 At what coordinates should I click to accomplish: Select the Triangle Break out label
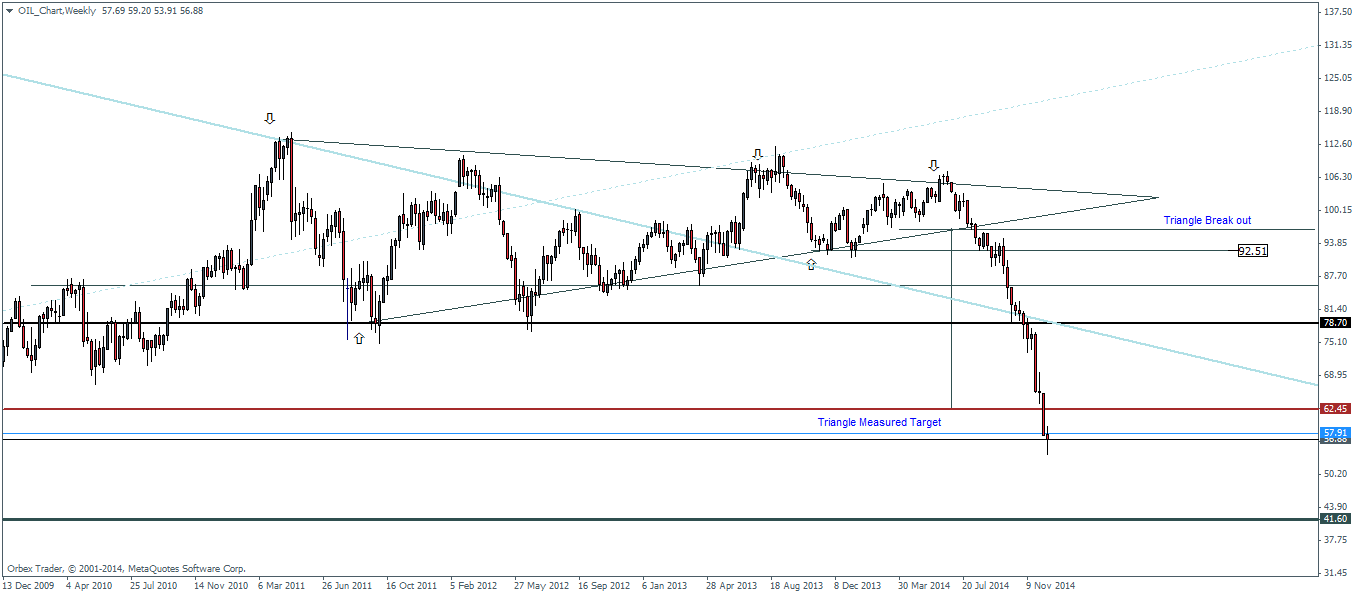[x=1209, y=220]
